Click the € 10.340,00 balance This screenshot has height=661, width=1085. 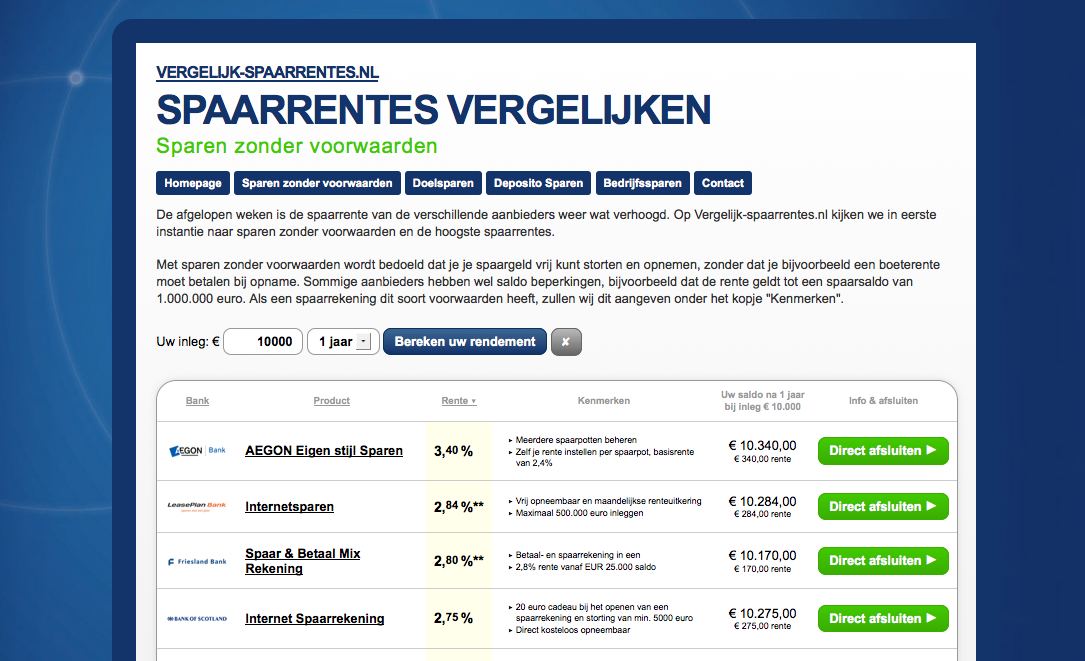tap(763, 446)
